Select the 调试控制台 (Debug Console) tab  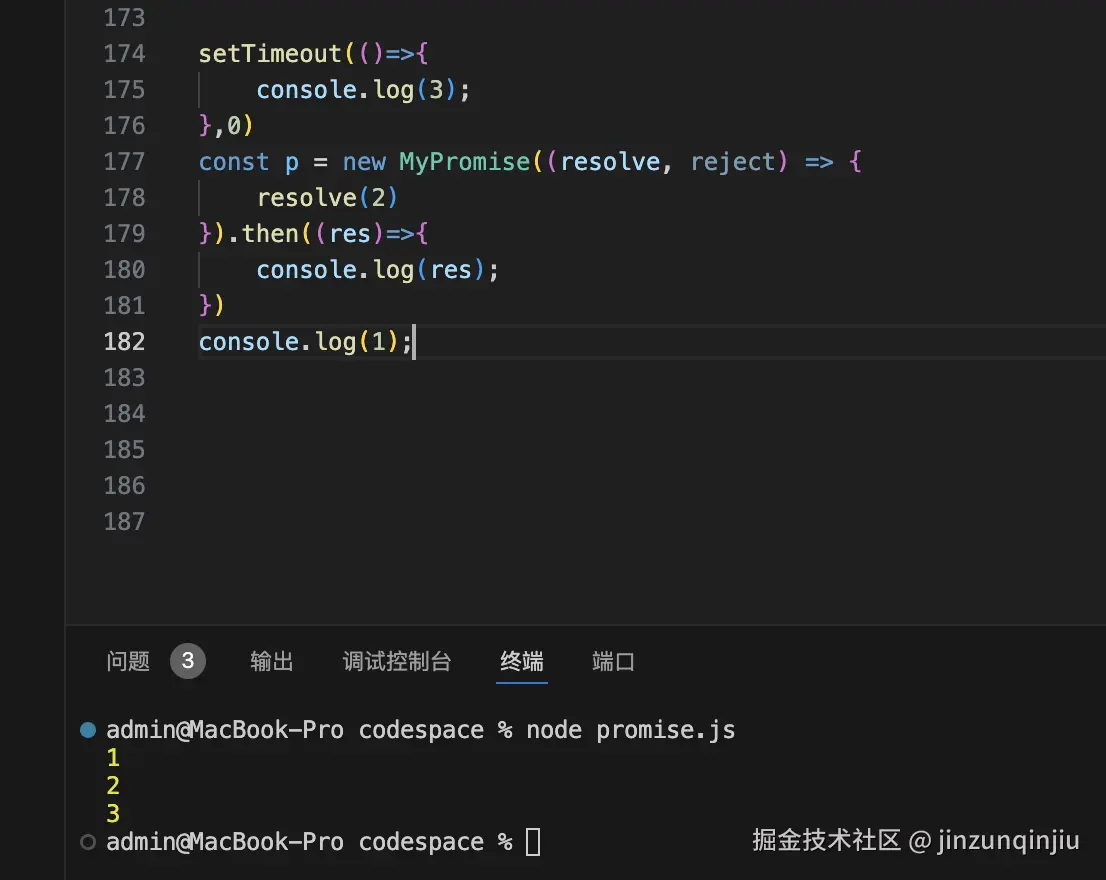pos(396,661)
